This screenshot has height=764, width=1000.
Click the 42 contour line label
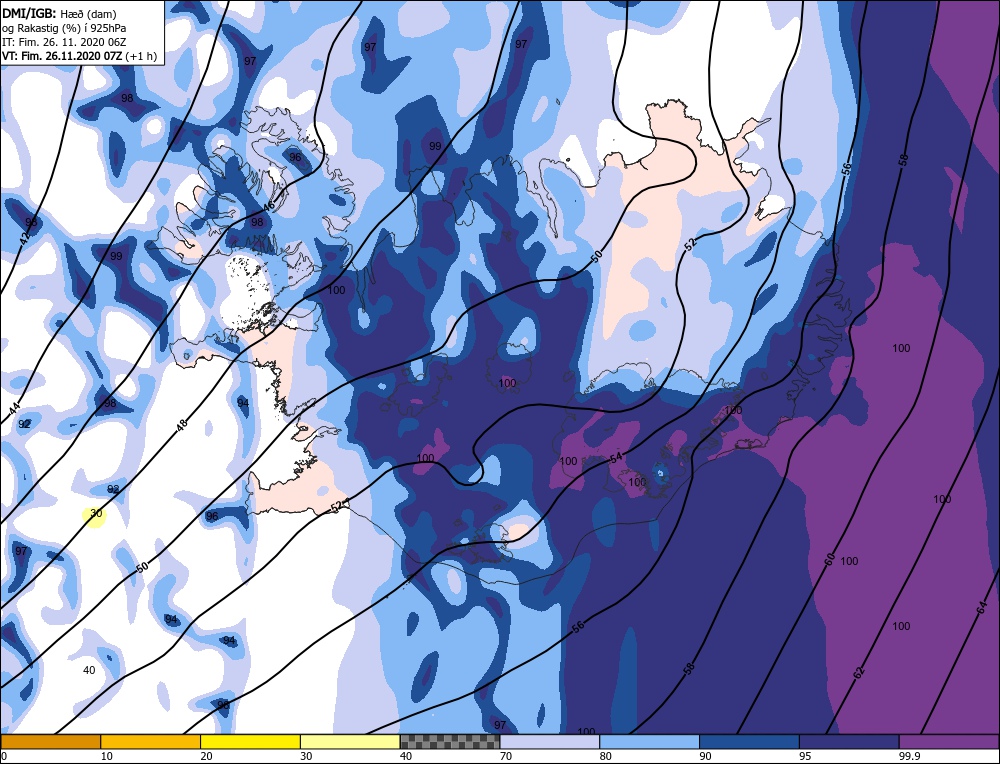pos(24,237)
